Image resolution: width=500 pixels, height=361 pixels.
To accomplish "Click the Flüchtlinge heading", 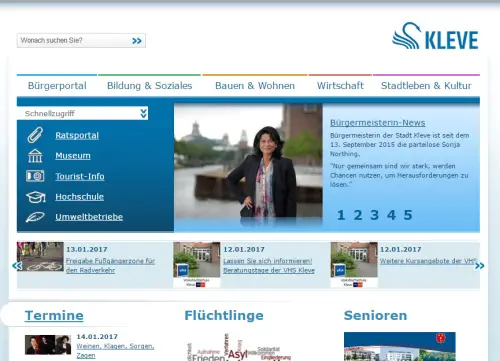I will tap(224, 315).
